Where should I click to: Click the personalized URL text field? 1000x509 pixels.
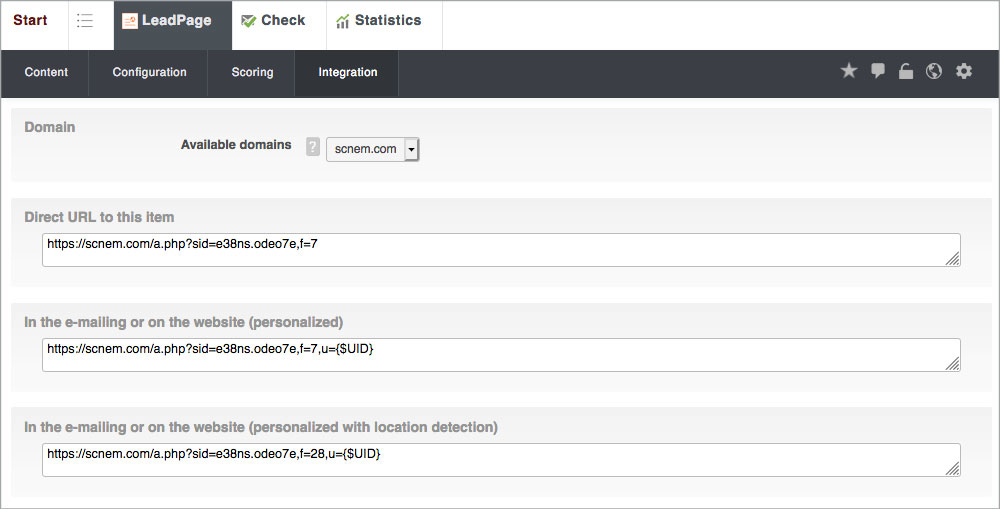tap(500, 355)
